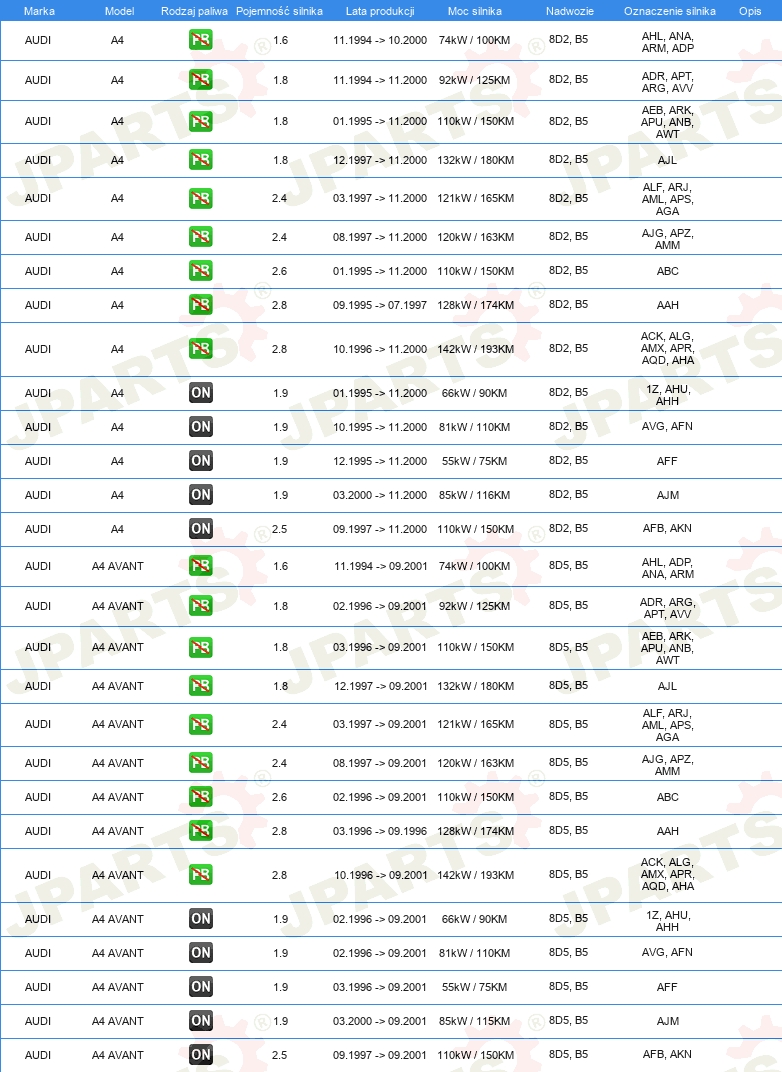Select ON icon for 85kW / 115KM row

pyautogui.click(x=200, y=1021)
